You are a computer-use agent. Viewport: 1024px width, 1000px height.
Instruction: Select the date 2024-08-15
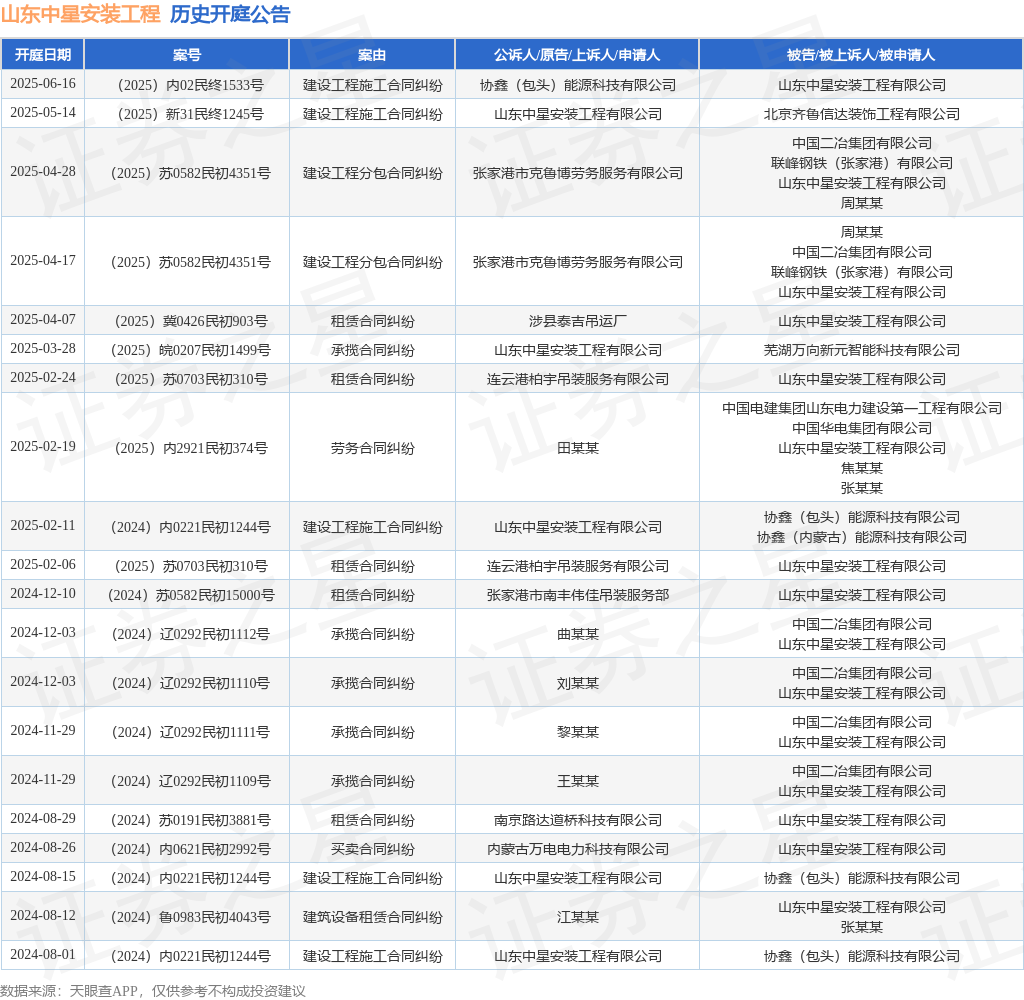(x=43, y=876)
